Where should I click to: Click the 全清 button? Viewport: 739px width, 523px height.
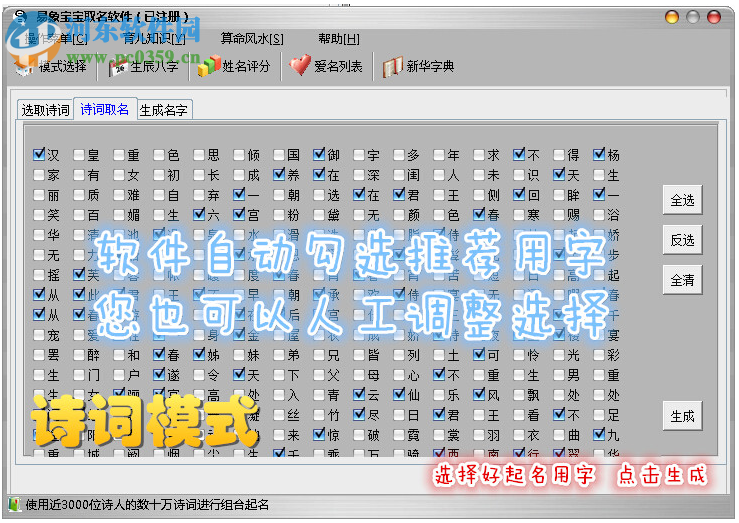(x=682, y=280)
